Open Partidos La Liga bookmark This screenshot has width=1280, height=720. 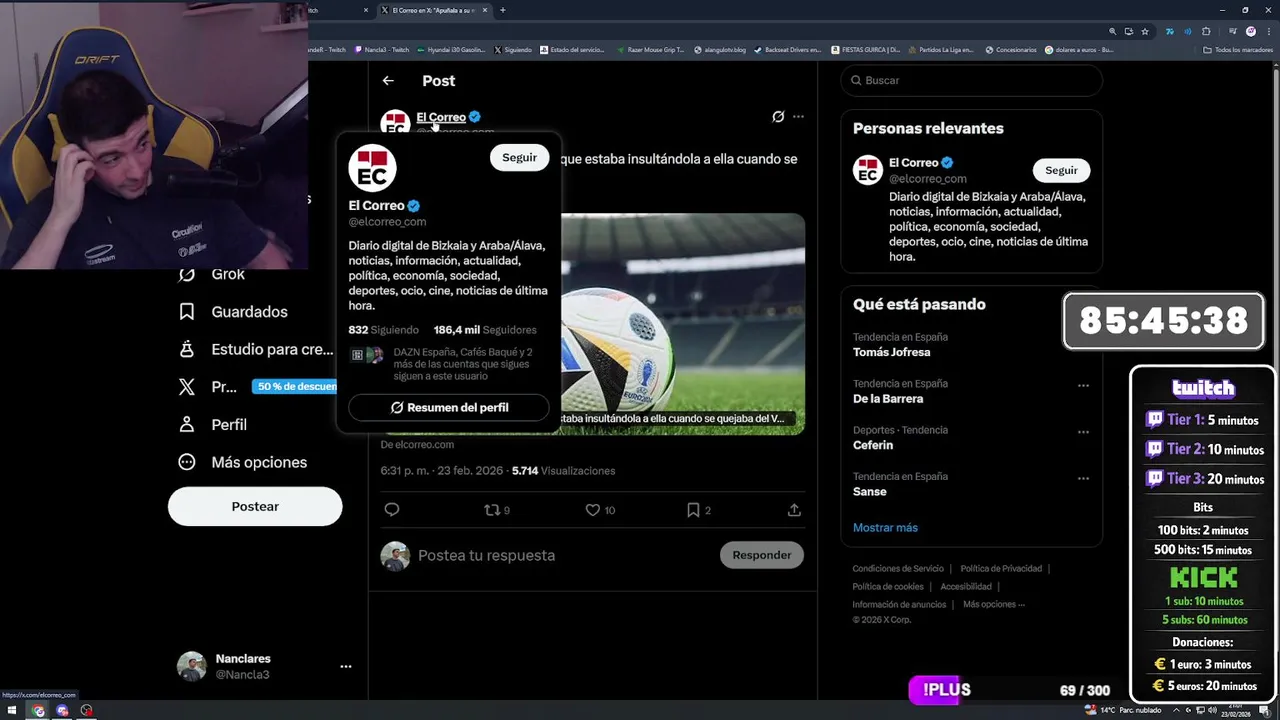pyautogui.click(x=942, y=49)
